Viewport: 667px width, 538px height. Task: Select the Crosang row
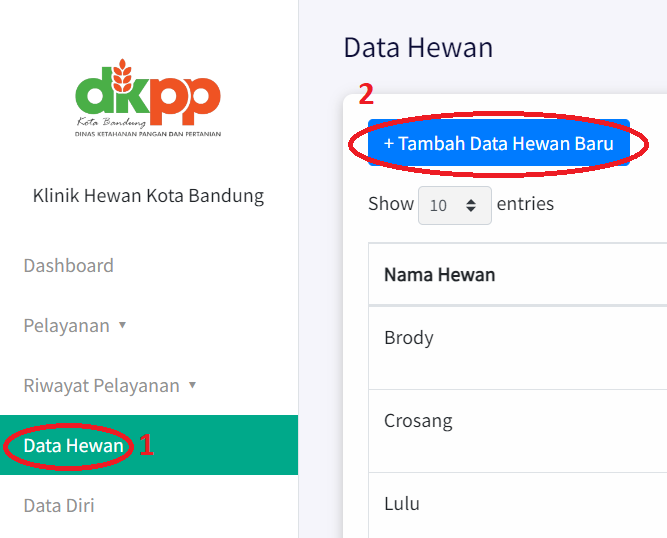418,421
